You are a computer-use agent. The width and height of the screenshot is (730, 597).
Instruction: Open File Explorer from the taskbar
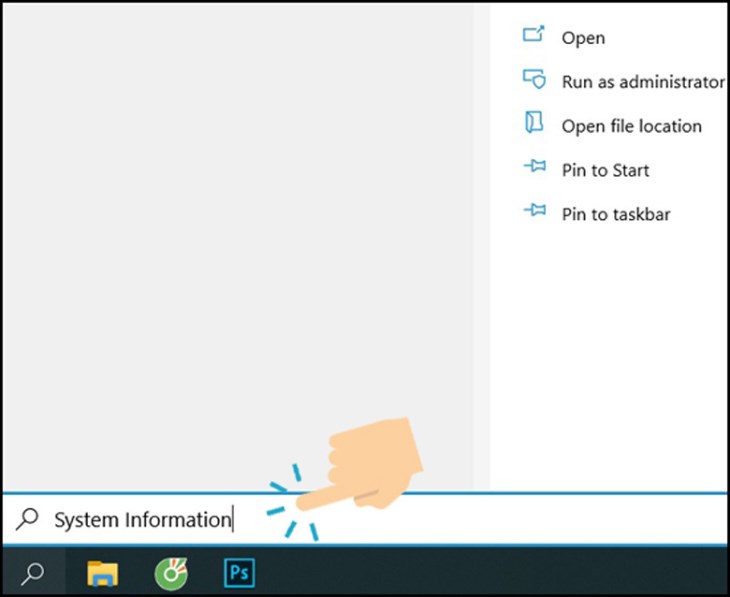click(102, 574)
